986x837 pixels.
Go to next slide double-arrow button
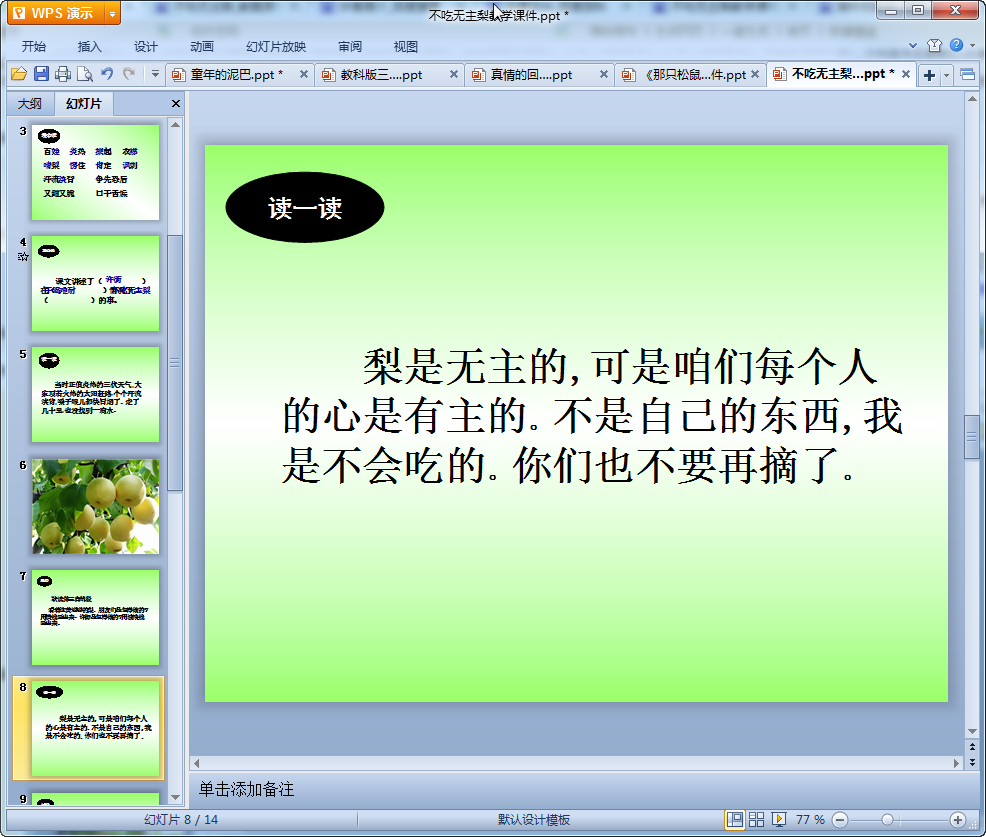[x=972, y=762]
